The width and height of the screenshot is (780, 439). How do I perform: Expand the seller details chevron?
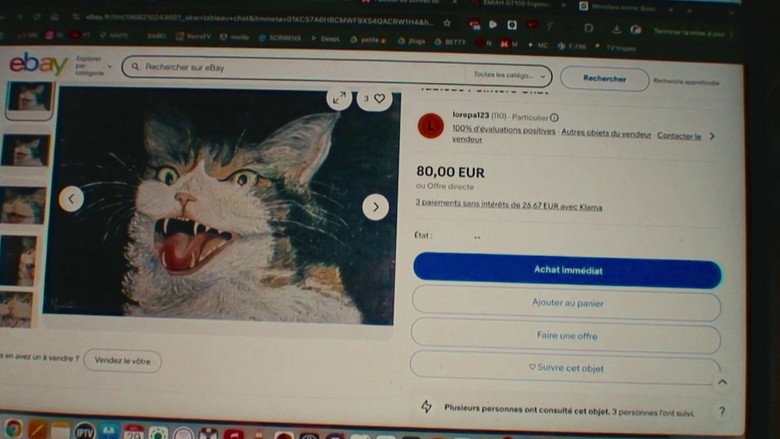[x=712, y=136]
